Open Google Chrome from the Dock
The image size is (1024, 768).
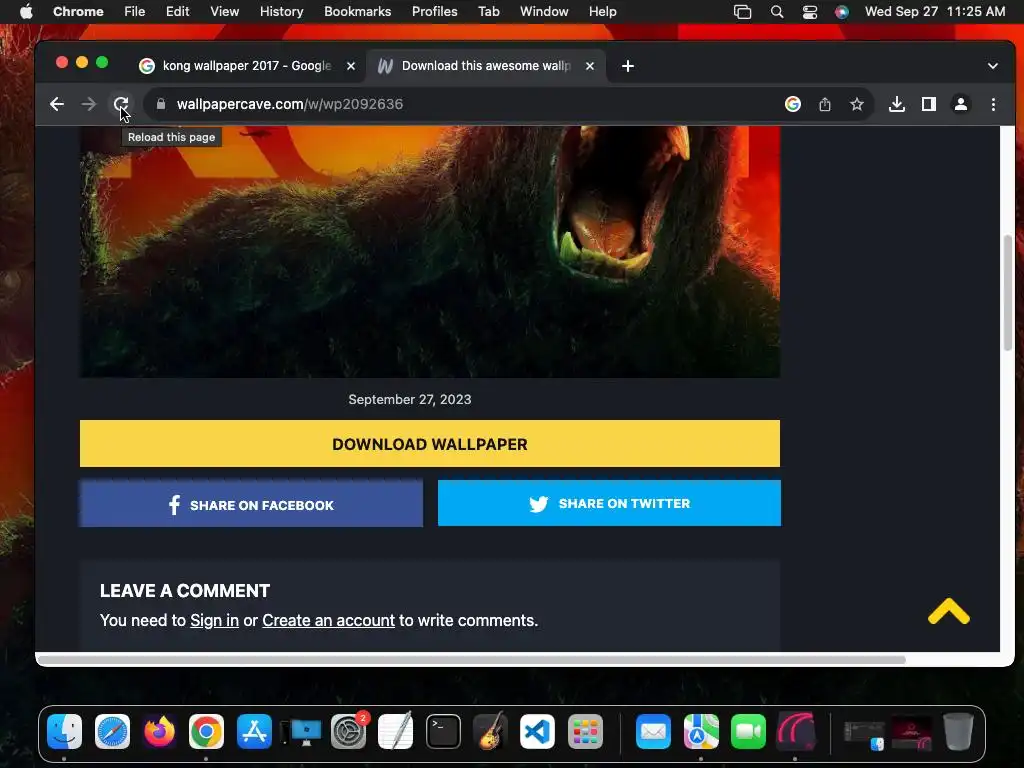click(x=206, y=731)
